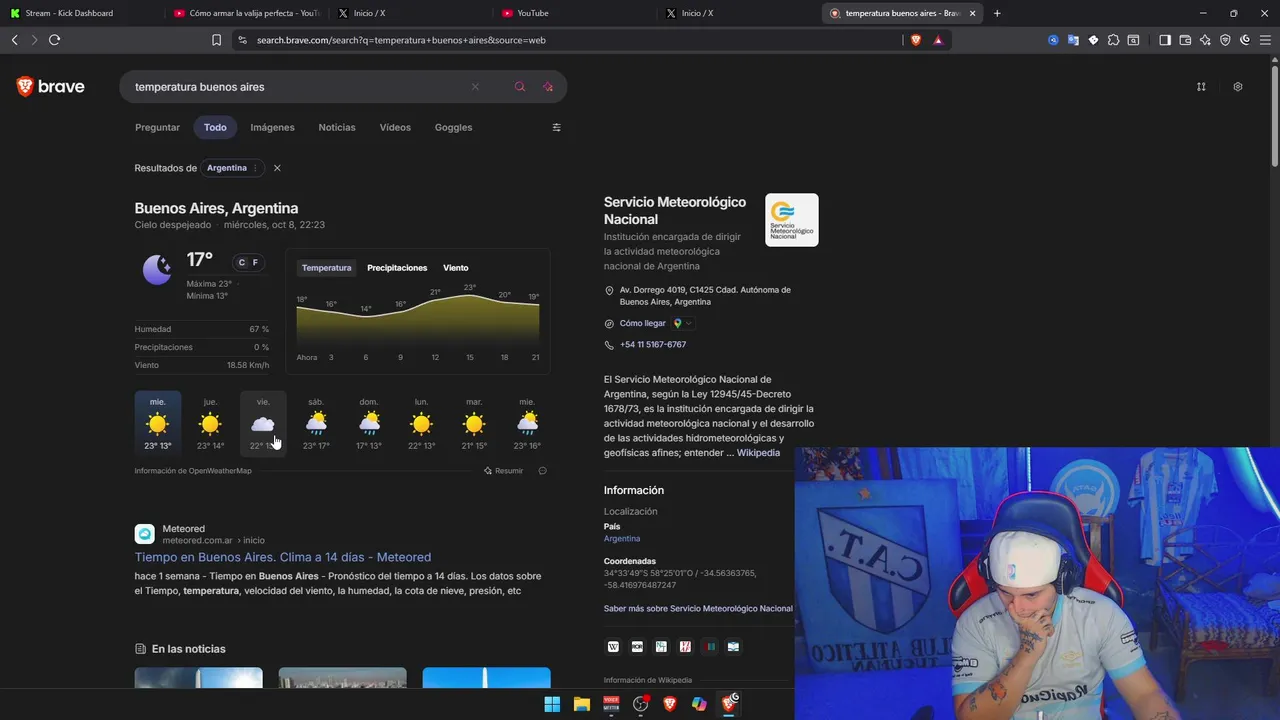The width and height of the screenshot is (1280, 720).
Task: Open the search filters icon beside Goggles
Action: coord(557,127)
